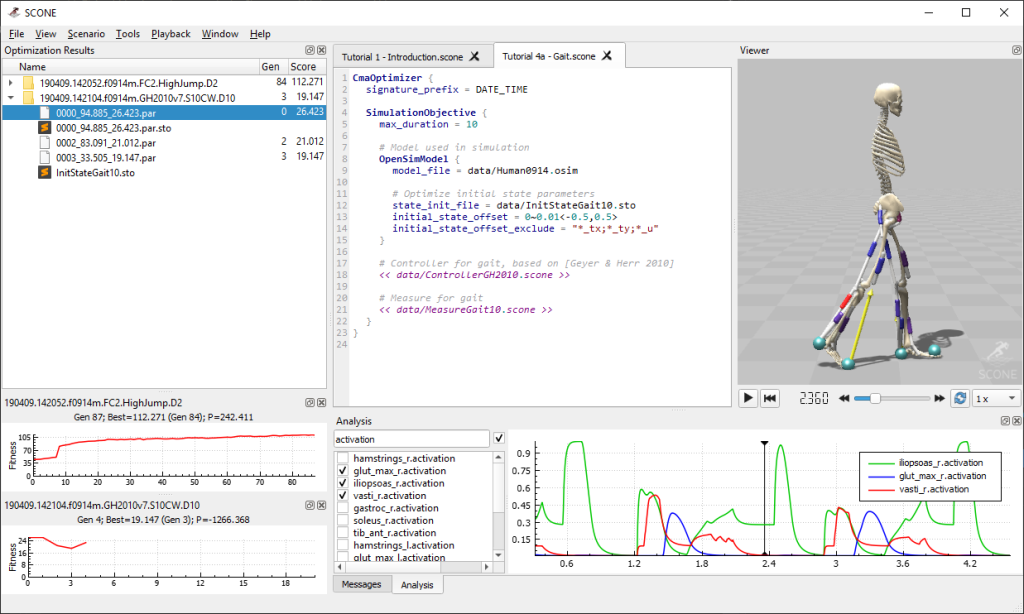
Task: Switch to the Messages tab
Action: (x=361, y=584)
